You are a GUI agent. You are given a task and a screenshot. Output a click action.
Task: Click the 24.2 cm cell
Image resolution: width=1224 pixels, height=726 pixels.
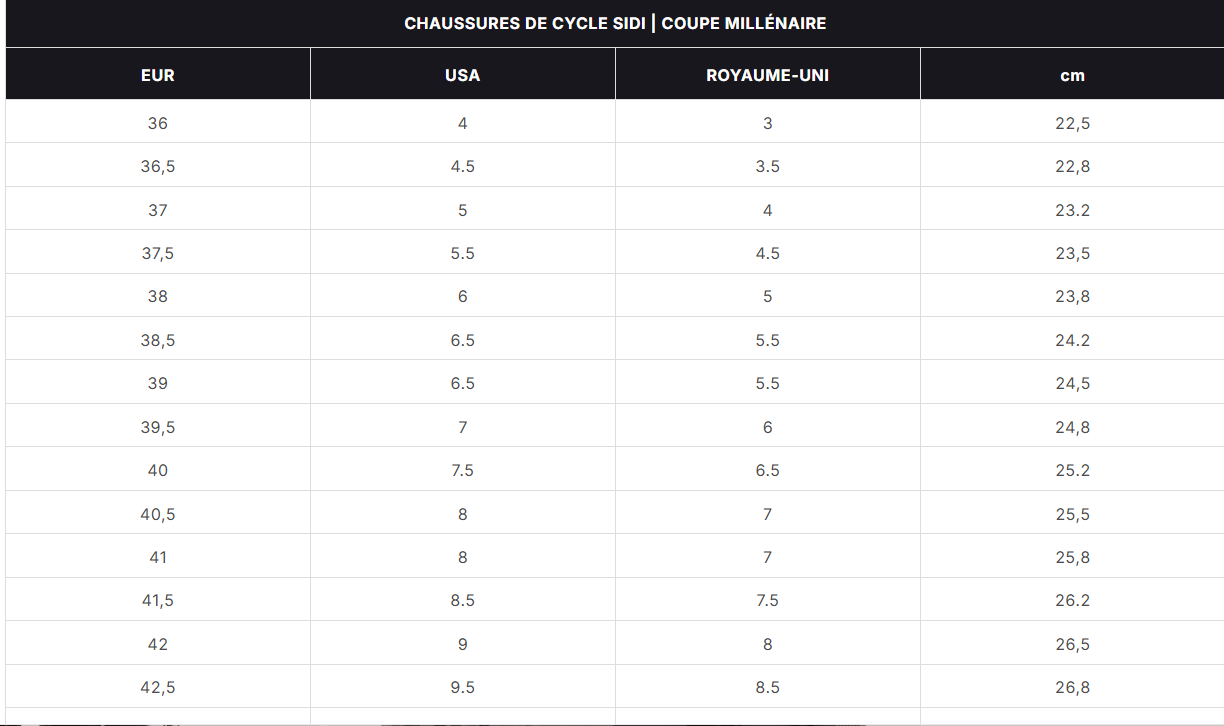(1072, 340)
